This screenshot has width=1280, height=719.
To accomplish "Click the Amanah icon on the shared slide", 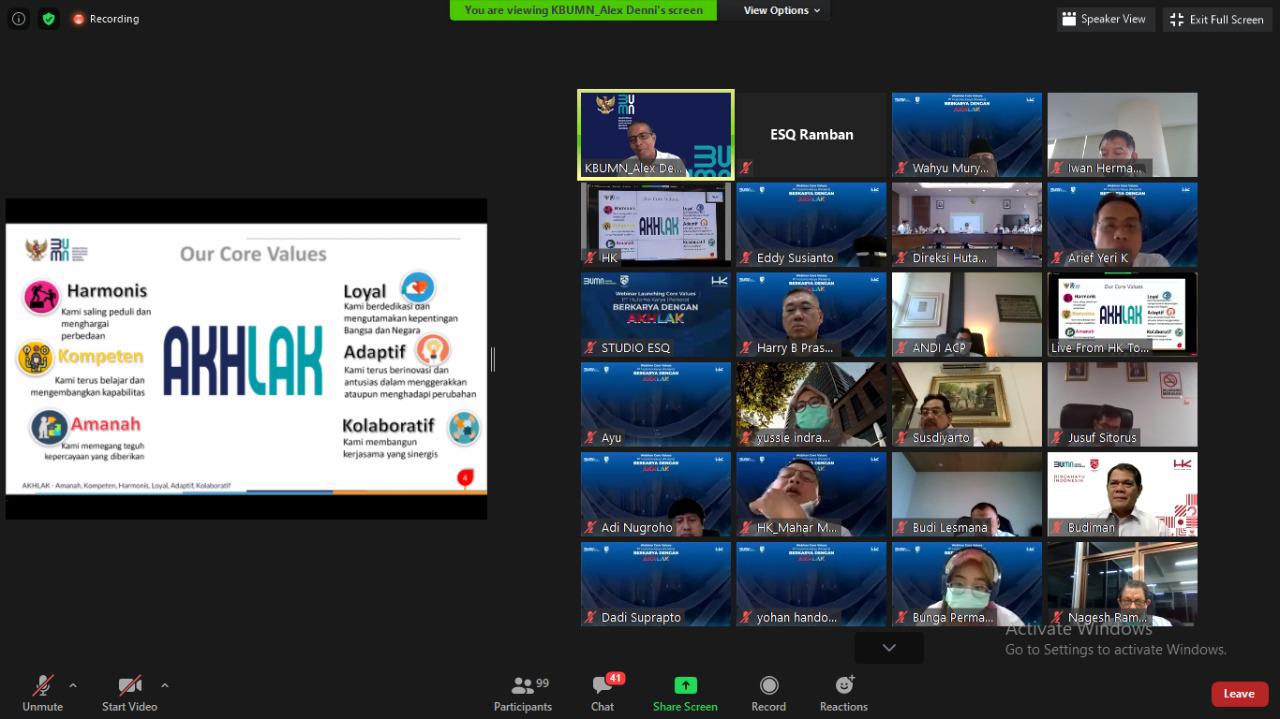I will click(x=48, y=427).
